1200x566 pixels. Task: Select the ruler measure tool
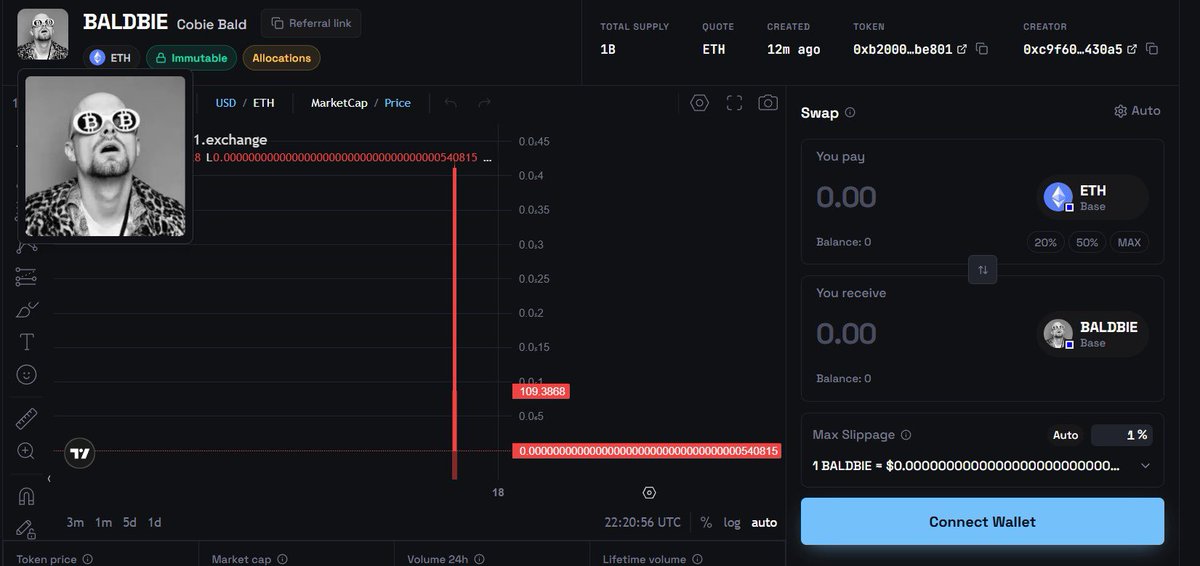[x=27, y=418]
